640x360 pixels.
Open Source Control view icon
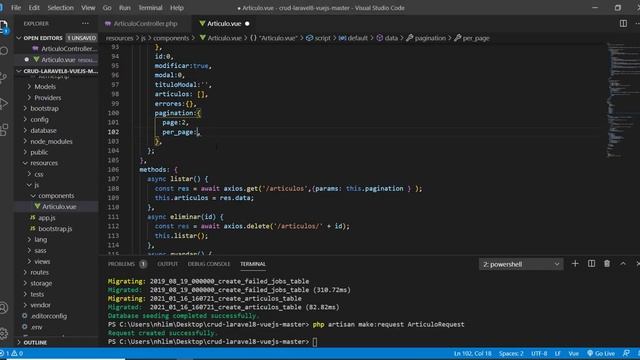pos(4,77)
